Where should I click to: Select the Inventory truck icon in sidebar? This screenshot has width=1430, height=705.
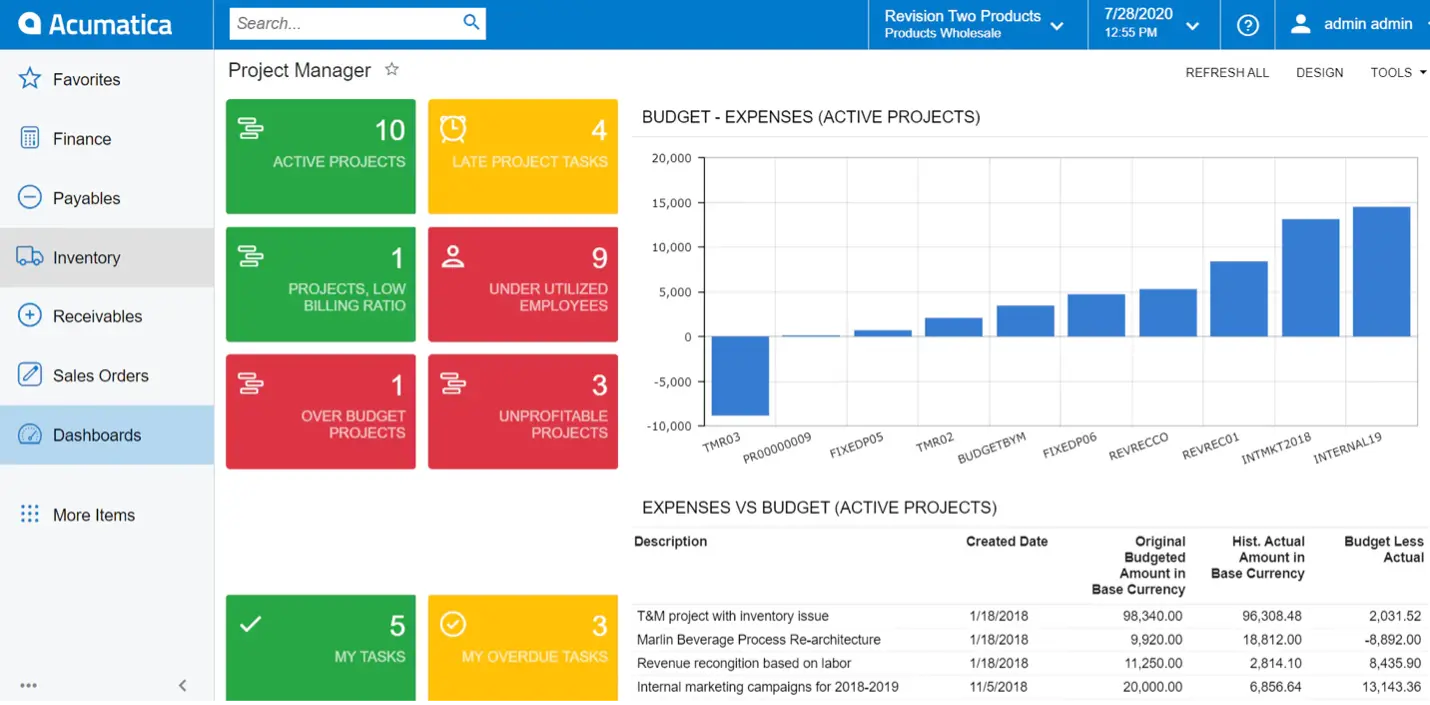pos(27,257)
